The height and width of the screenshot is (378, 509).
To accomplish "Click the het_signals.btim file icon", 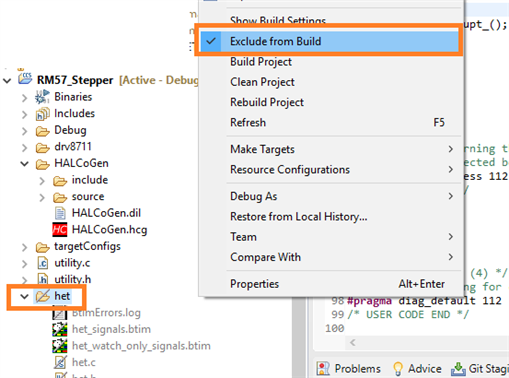I will click(x=60, y=329).
